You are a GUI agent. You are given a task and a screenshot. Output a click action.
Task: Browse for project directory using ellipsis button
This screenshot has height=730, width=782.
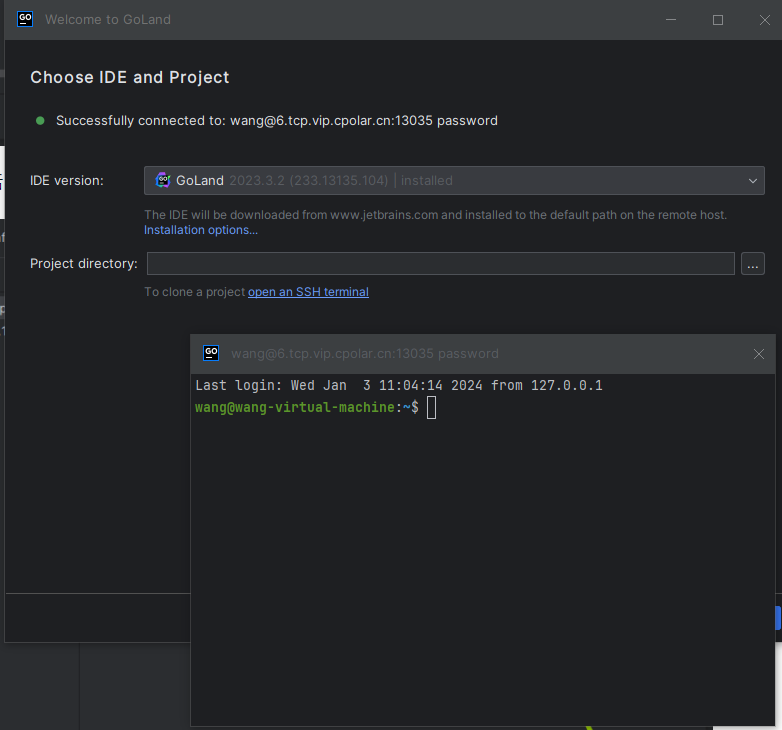(x=753, y=264)
